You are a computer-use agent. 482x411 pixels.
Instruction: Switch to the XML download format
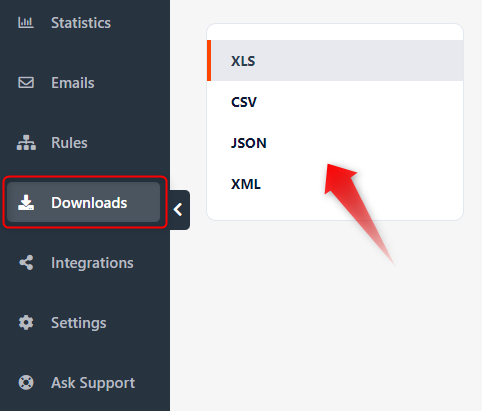[x=335, y=184]
